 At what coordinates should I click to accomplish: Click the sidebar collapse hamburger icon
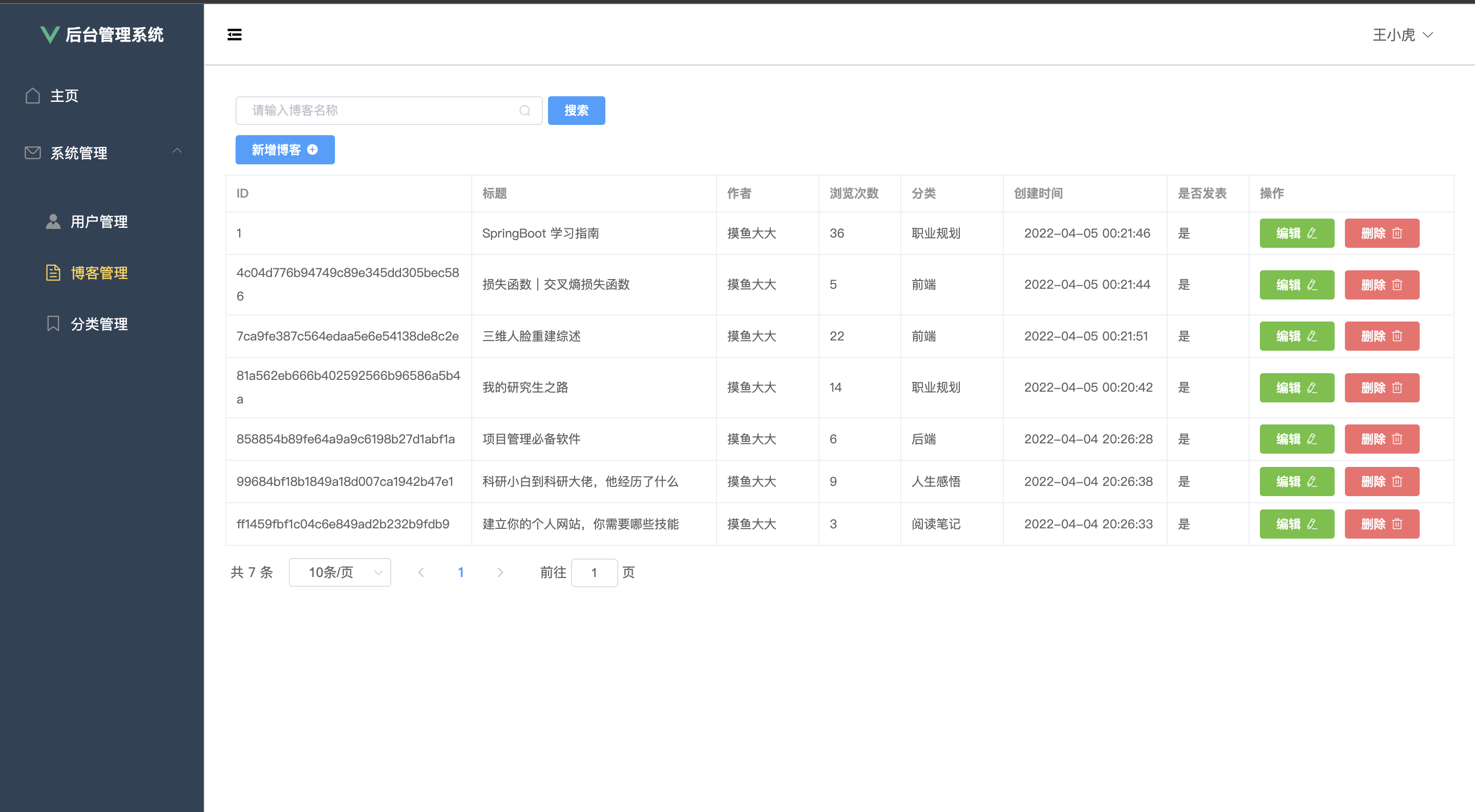pos(234,35)
